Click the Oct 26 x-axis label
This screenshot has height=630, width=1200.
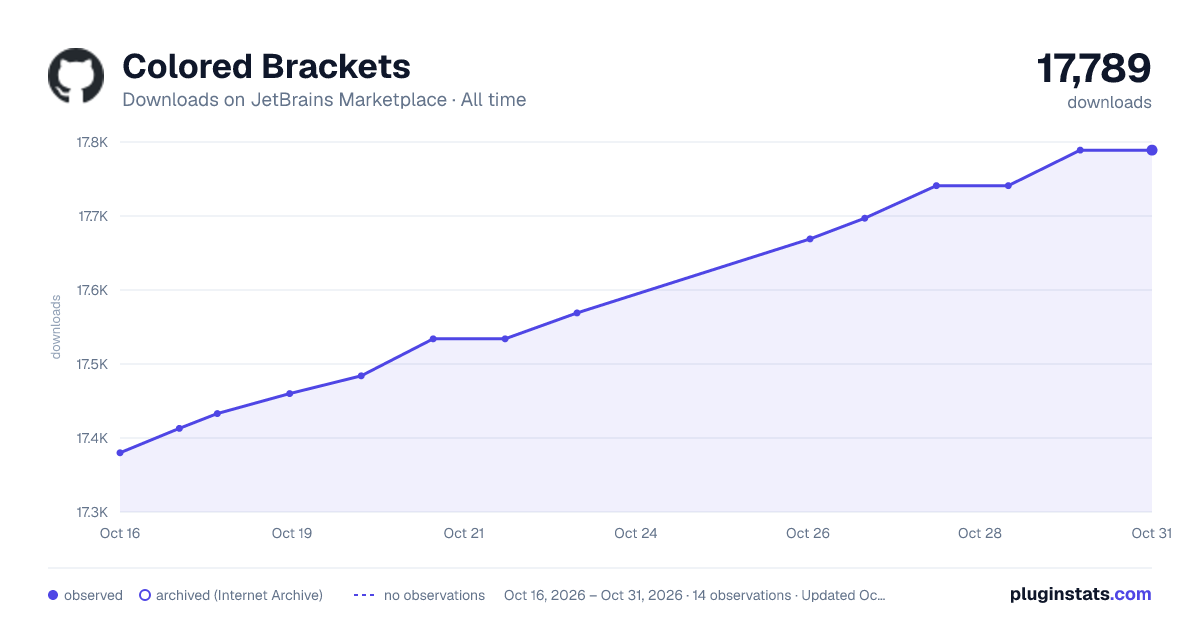(x=808, y=533)
